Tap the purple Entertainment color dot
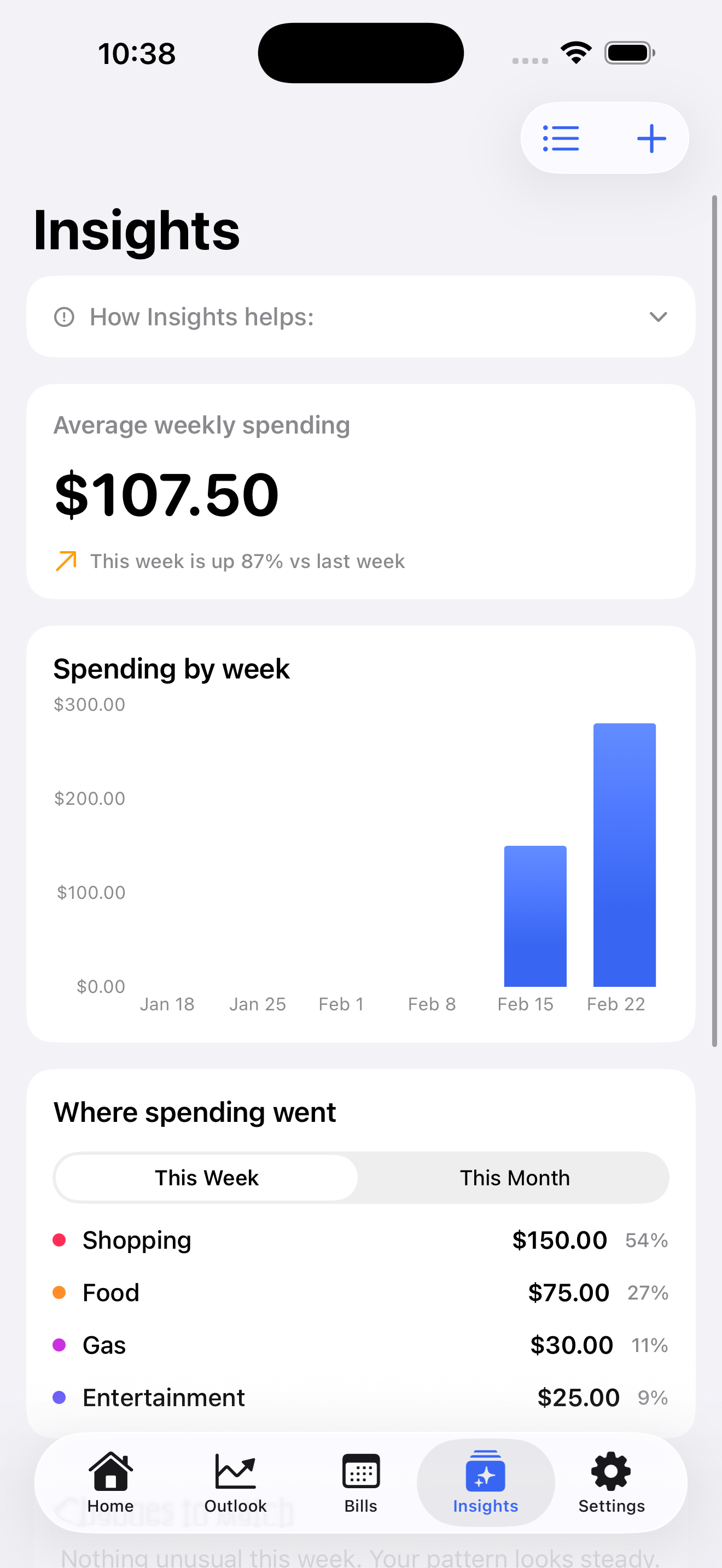 click(x=59, y=1397)
